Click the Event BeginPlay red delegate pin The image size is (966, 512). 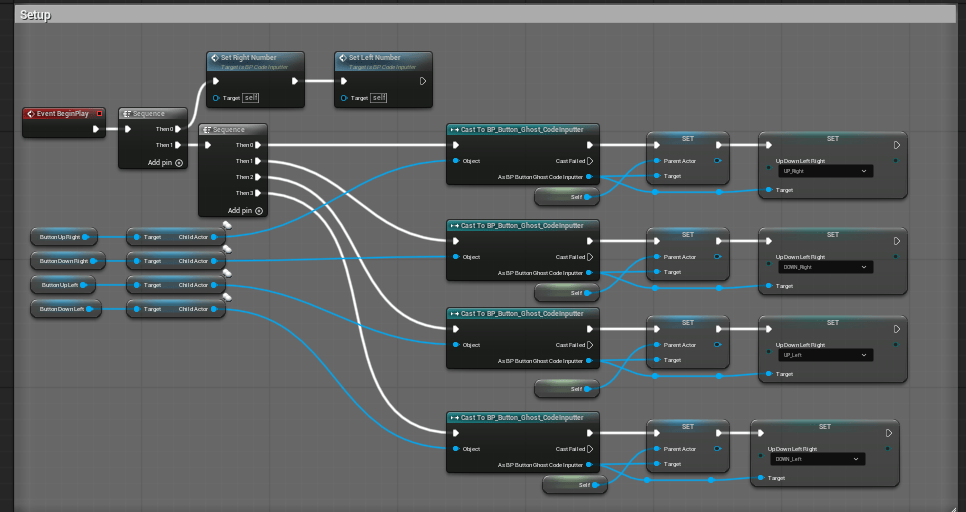tap(99, 113)
